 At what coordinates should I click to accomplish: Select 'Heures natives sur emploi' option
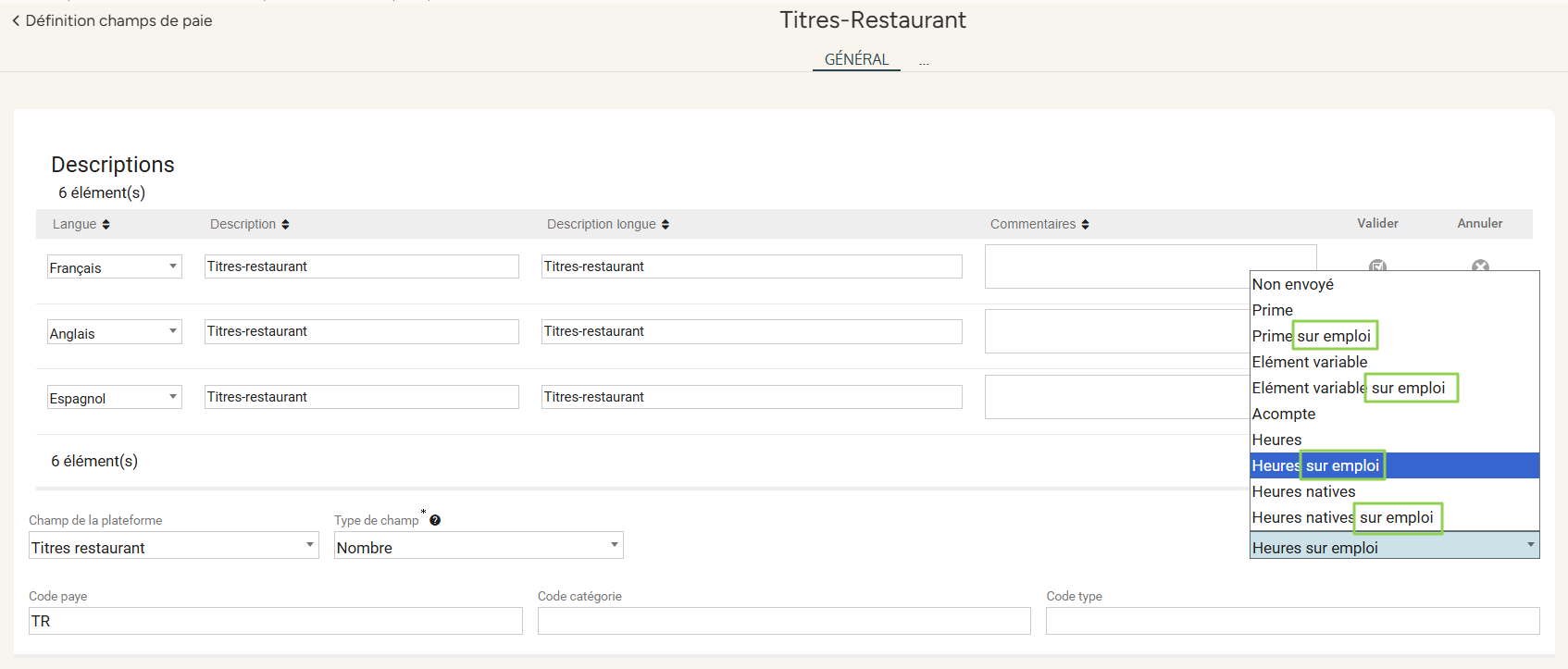(1342, 517)
